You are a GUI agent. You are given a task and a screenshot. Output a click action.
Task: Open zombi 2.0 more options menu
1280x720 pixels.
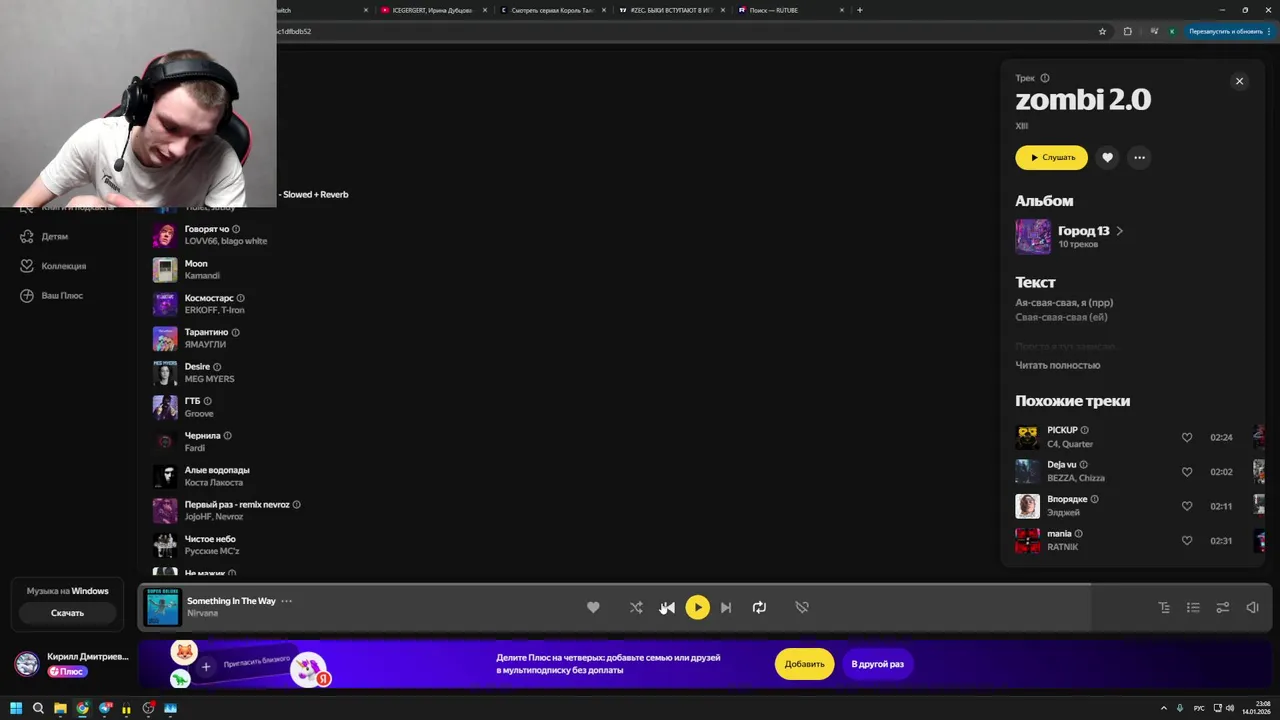[1139, 157]
